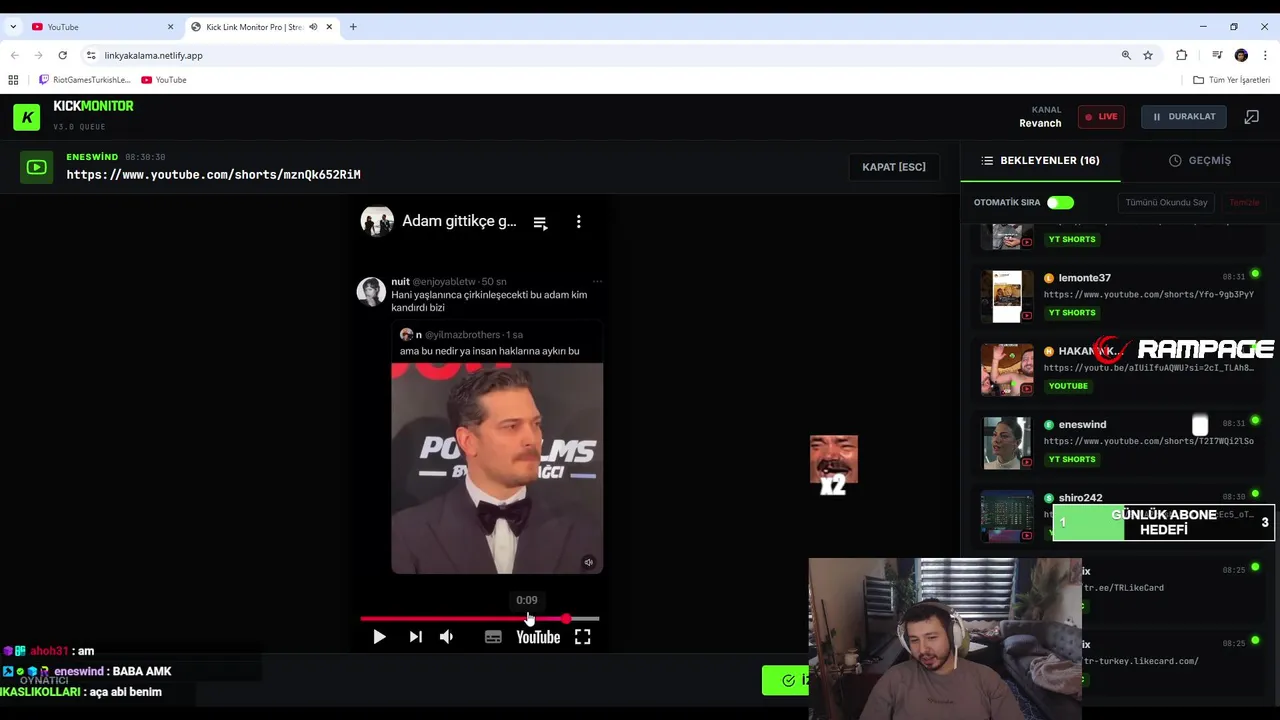Viewport: 1280px width, 720px height.
Task: Click the Temizle clear button
Action: pyautogui.click(x=1244, y=203)
